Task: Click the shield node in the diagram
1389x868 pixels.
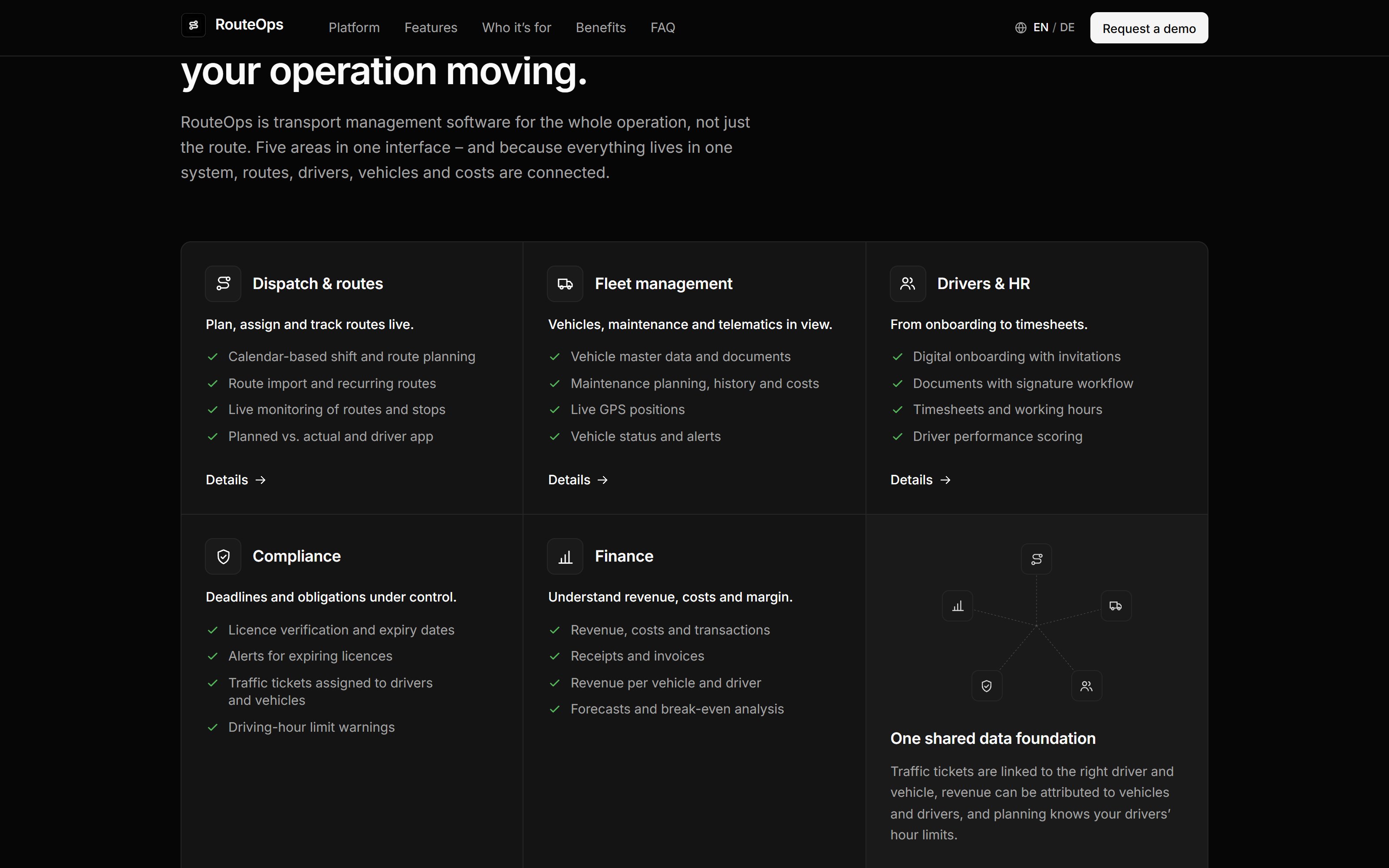Action: click(987, 686)
